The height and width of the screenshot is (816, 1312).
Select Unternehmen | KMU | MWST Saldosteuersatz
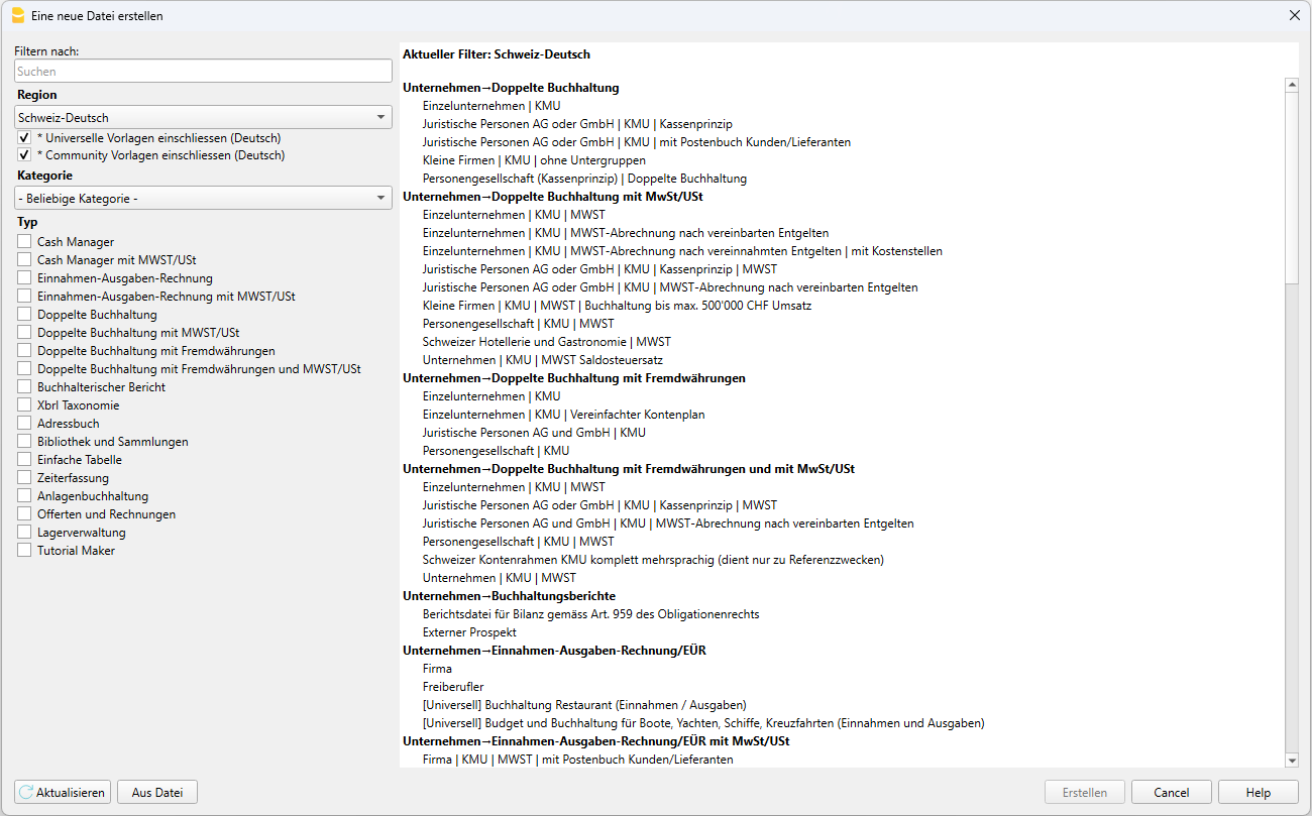coord(543,359)
